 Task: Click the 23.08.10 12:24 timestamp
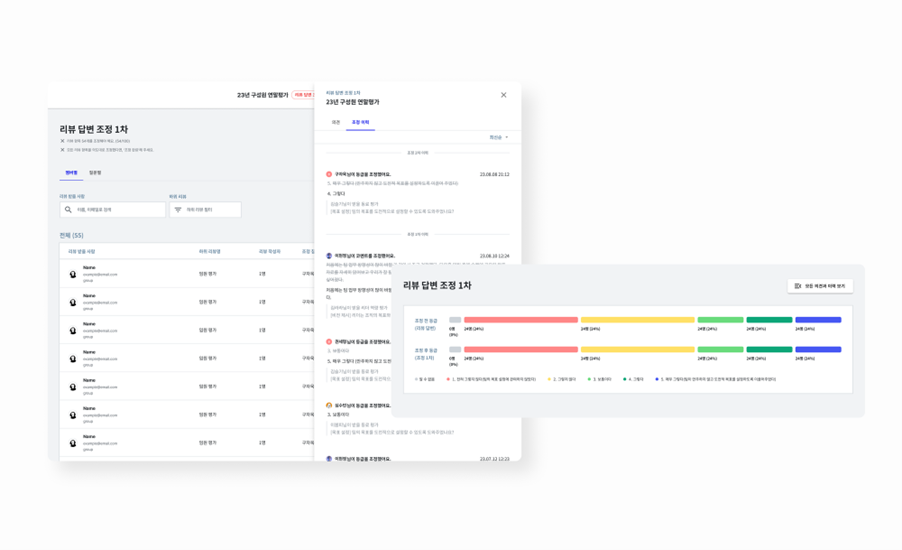(494, 255)
